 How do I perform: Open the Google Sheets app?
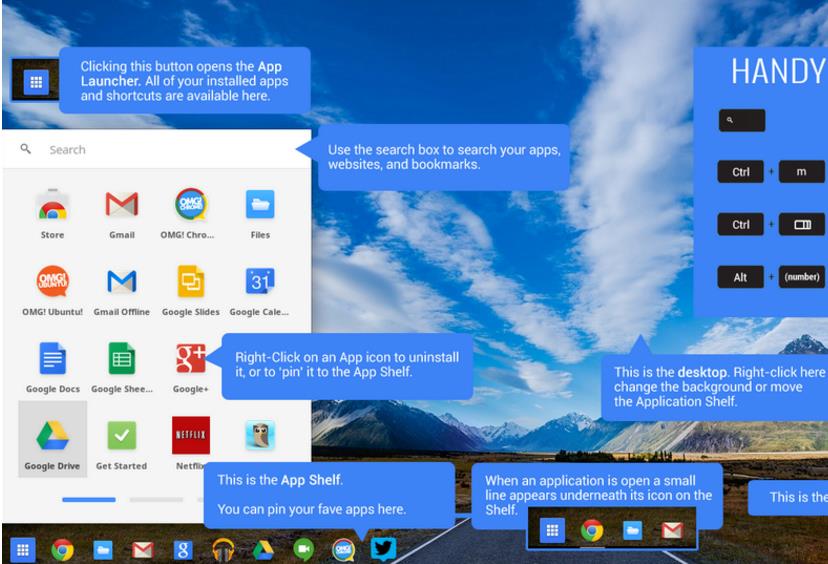pyautogui.click(x=121, y=360)
